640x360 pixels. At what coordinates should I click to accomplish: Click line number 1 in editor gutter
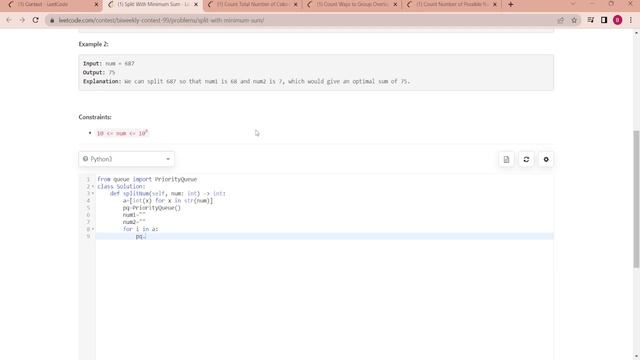point(88,179)
